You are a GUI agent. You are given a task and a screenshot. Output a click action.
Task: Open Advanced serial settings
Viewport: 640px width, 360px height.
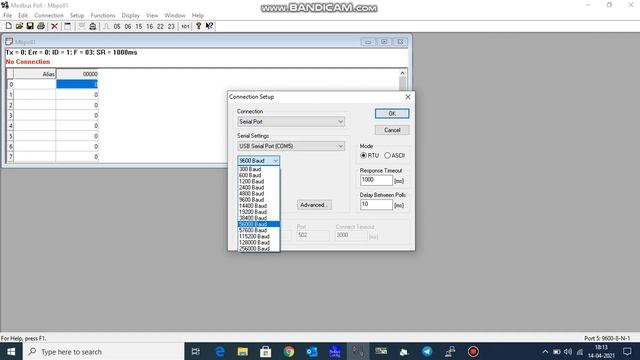pyautogui.click(x=314, y=205)
